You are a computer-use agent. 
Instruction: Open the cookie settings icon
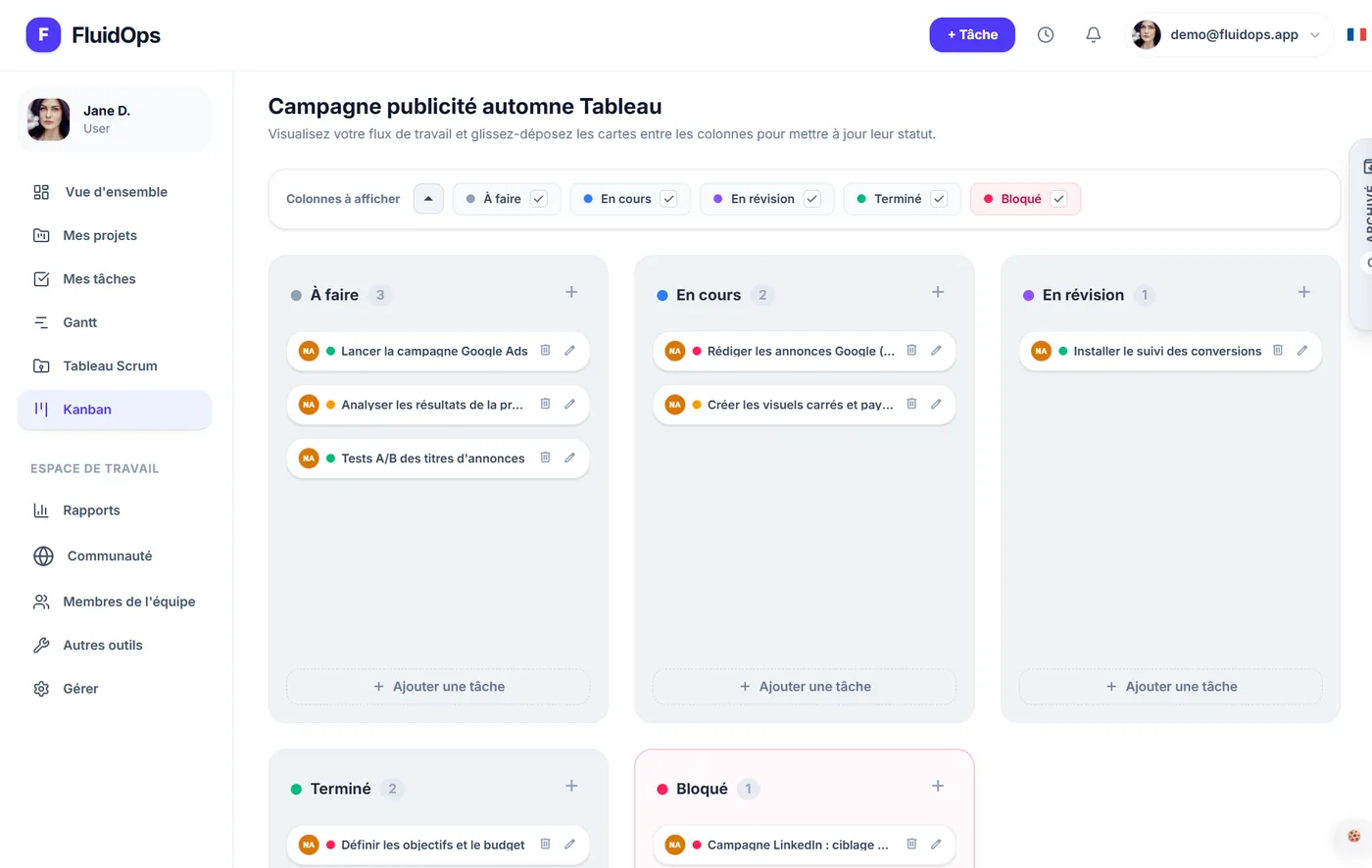pyautogui.click(x=1353, y=836)
